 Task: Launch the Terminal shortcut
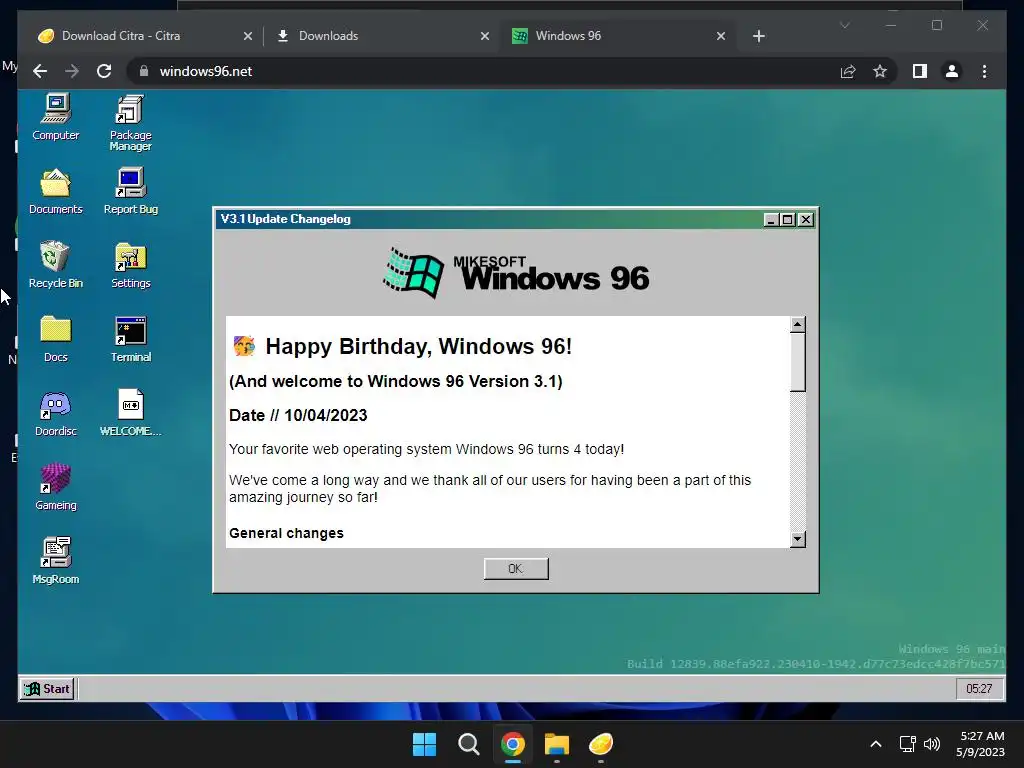pos(131,339)
